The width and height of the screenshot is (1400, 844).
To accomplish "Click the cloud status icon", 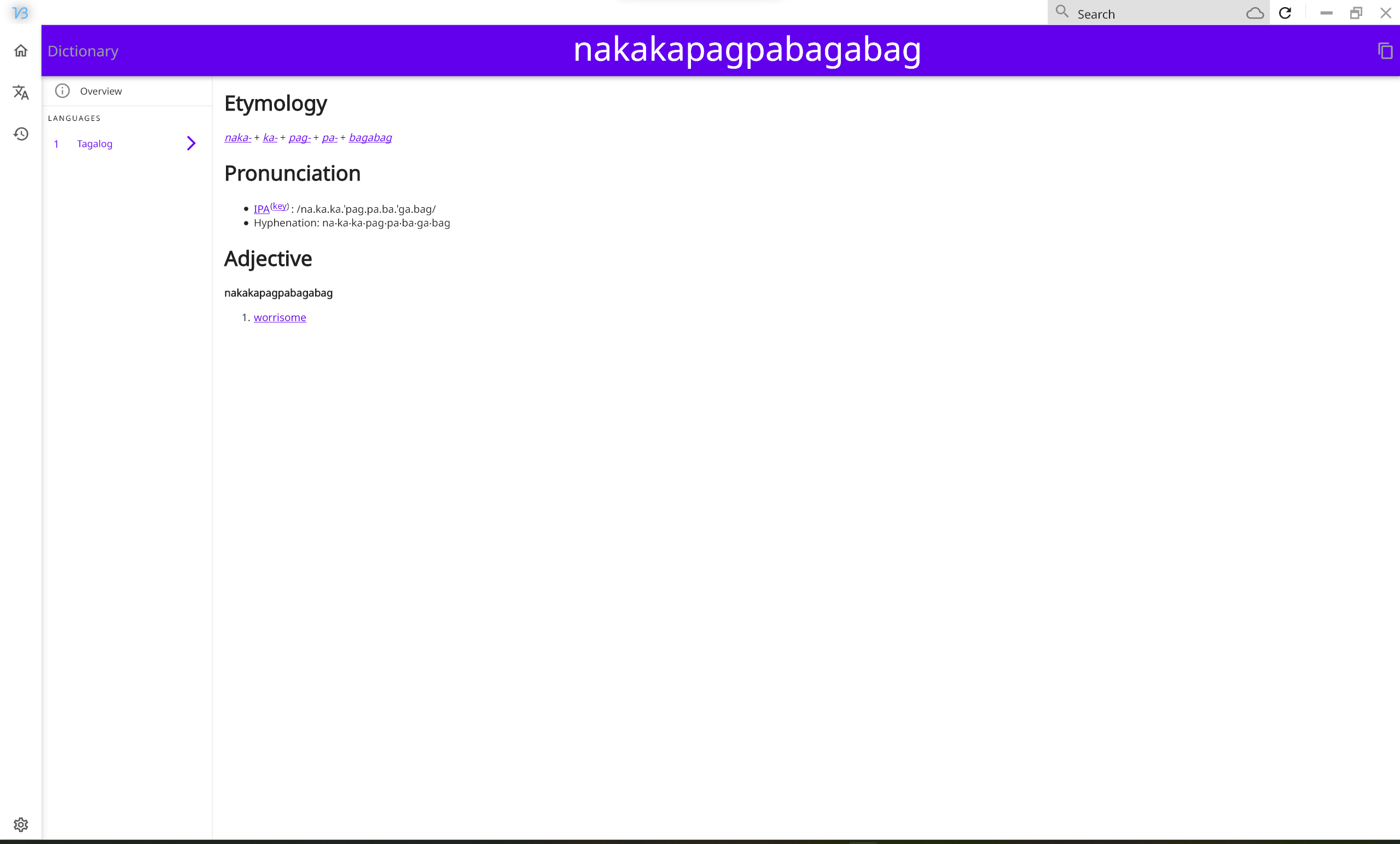I will (x=1254, y=13).
